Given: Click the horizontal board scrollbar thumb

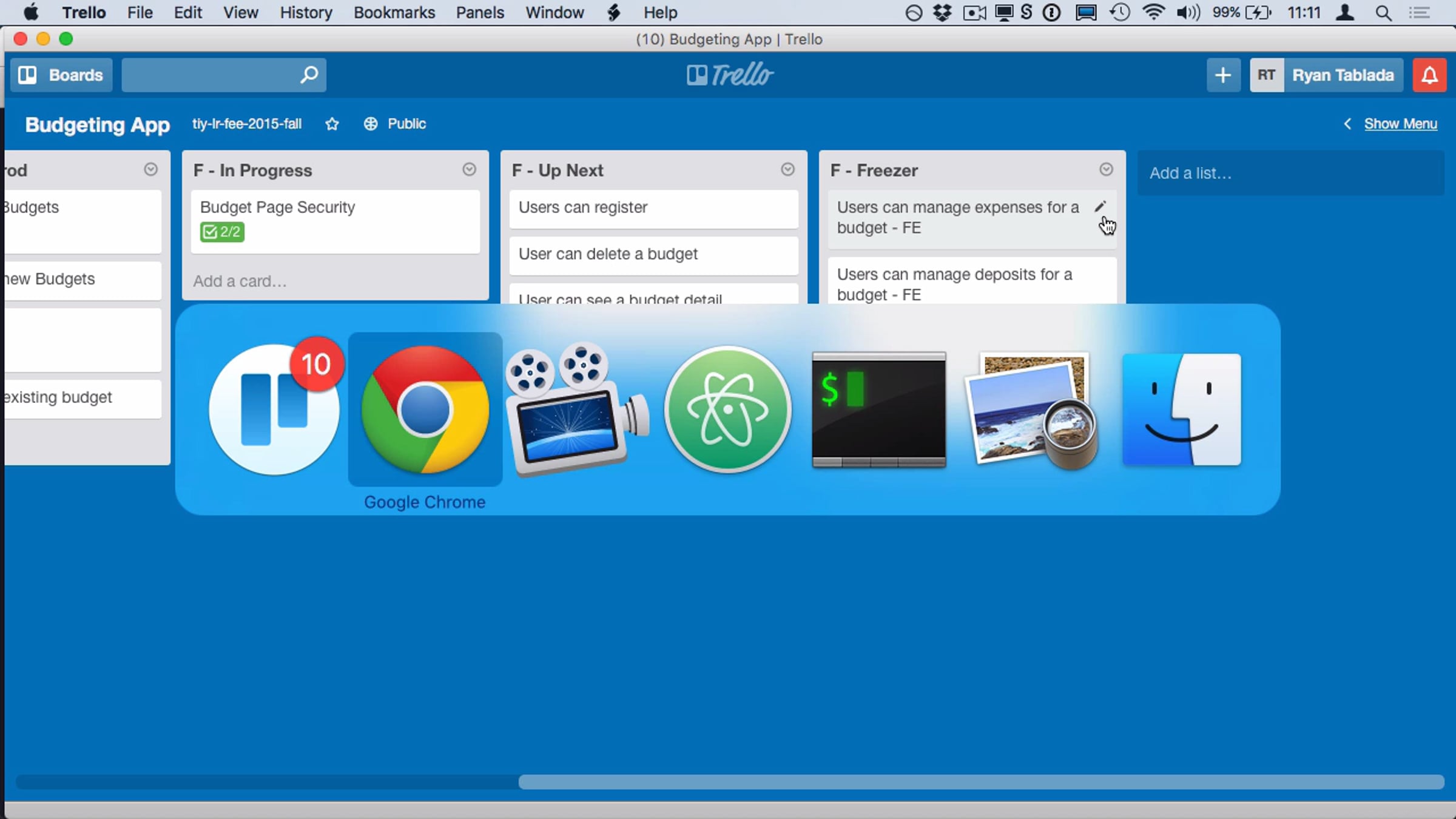Looking at the screenshot, I should [x=981, y=782].
